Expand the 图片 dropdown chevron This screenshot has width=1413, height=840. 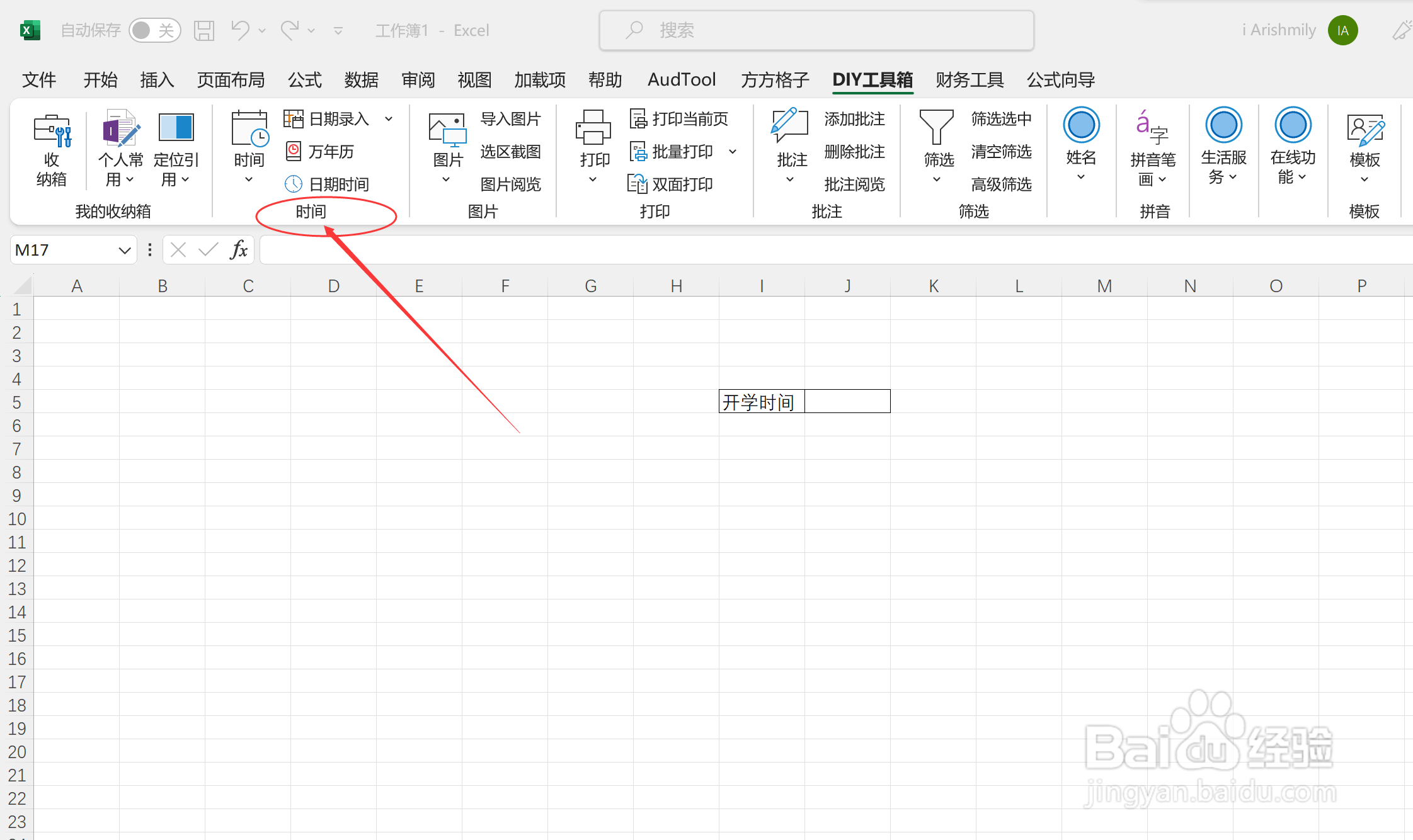pyautogui.click(x=446, y=180)
